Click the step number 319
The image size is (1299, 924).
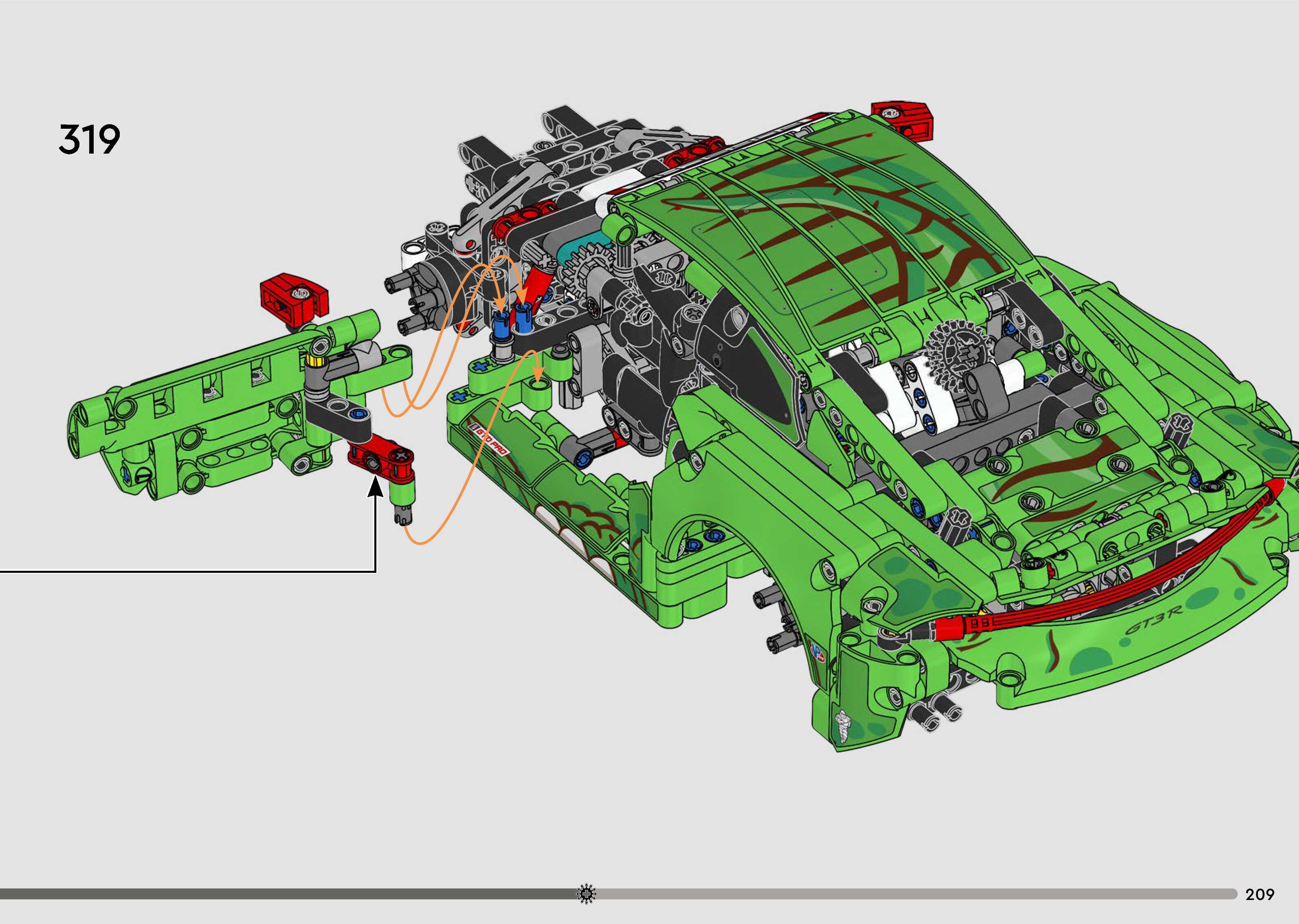click(89, 140)
